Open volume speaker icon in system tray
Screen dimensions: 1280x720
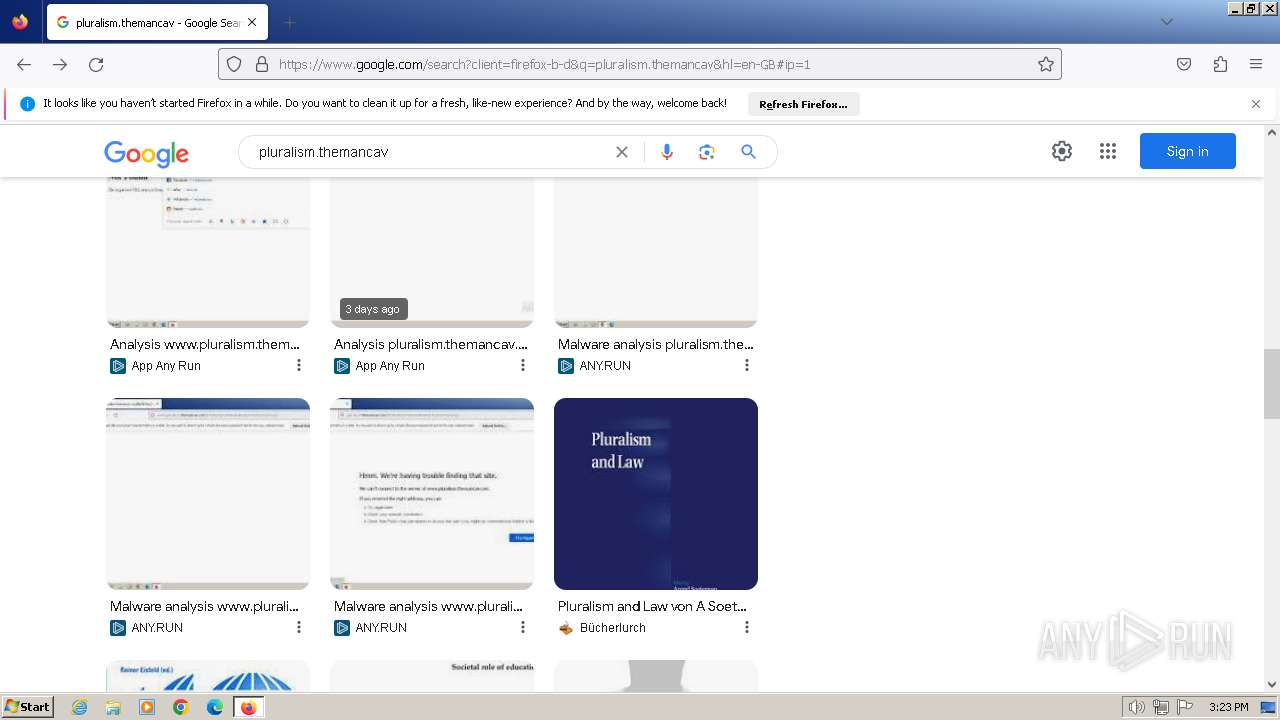coord(1137,707)
